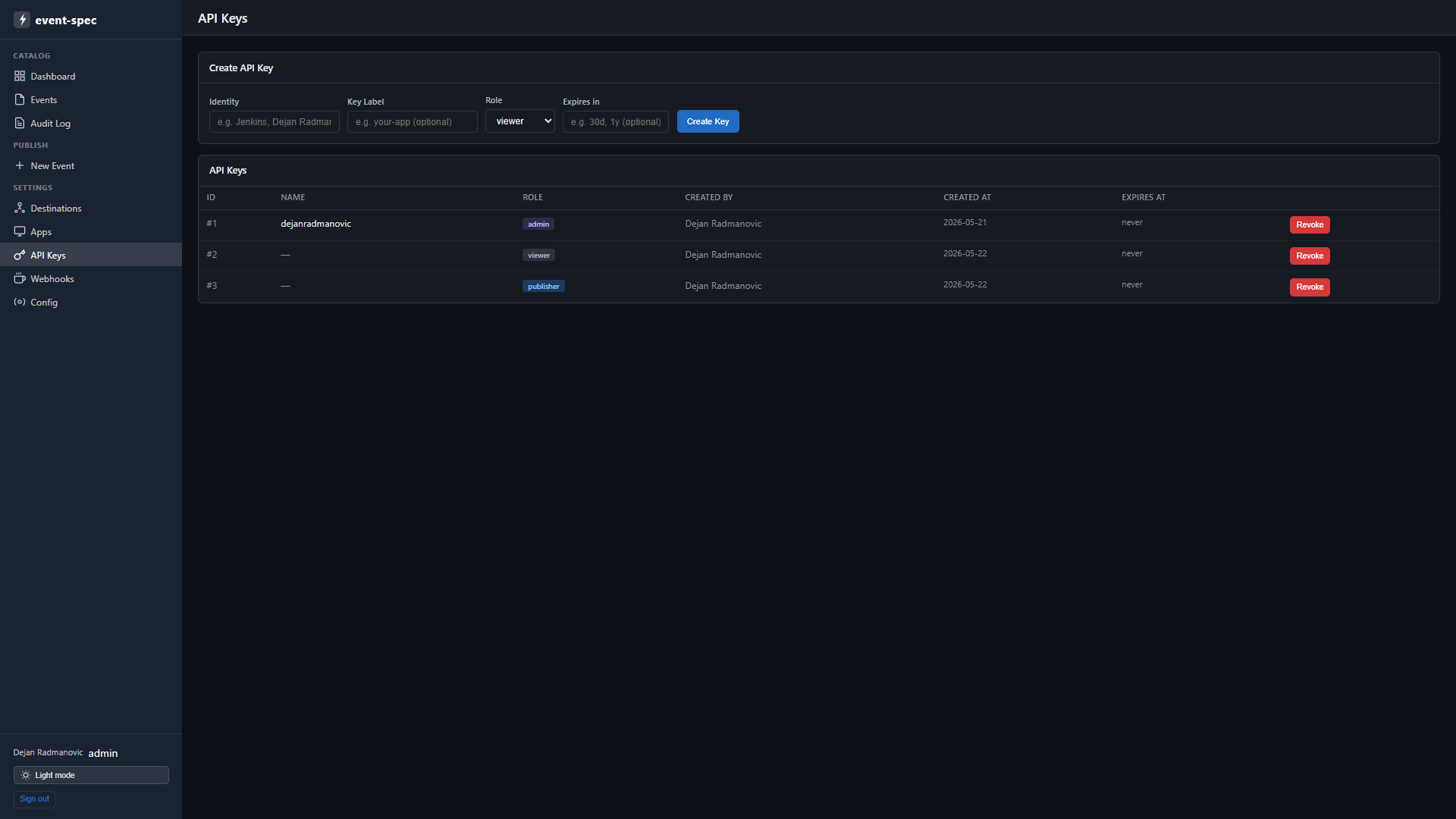Click the ROLE column header
Image resolution: width=1456 pixels, height=819 pixels.
point(532,197)
